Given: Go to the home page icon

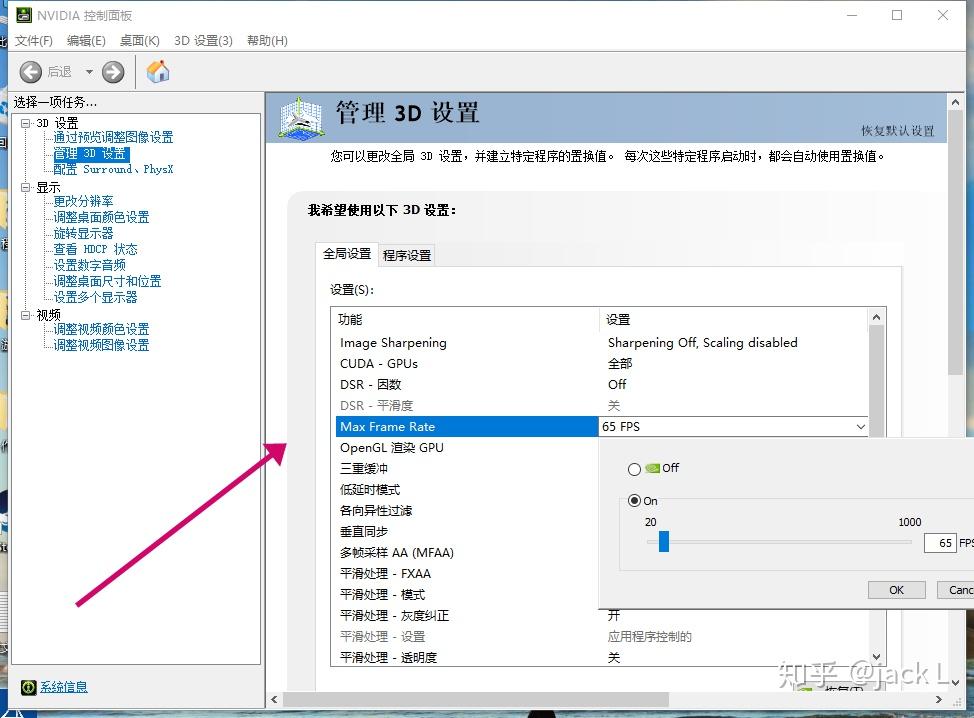Looking at the screenshot, I should tap(158, 71).
